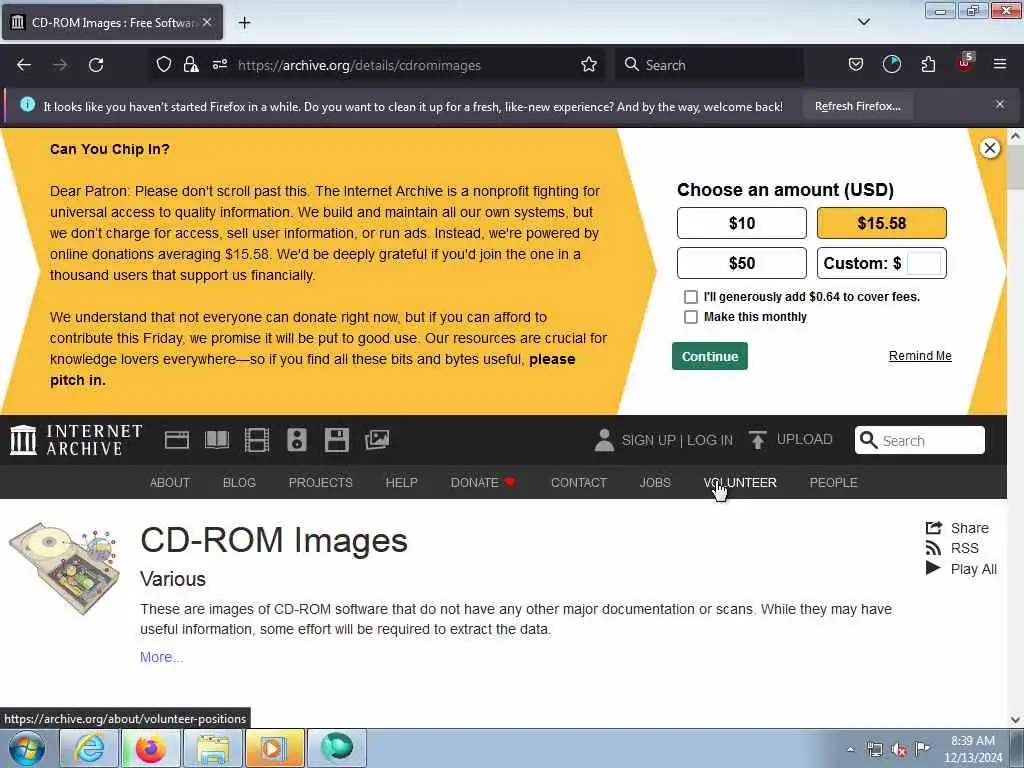Dismiss the Refresh Firefox notification bar

tap(1000, 104)
